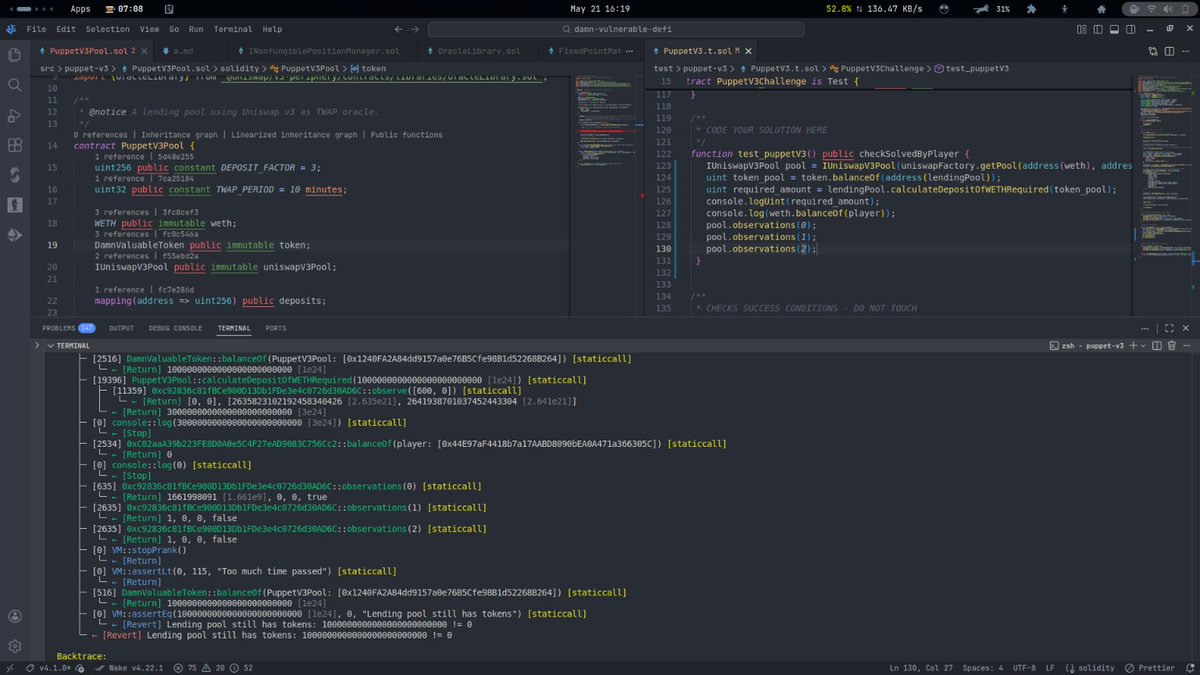Open the Selection menu
Screen dimensions: 1200x675
click(108, 30)
